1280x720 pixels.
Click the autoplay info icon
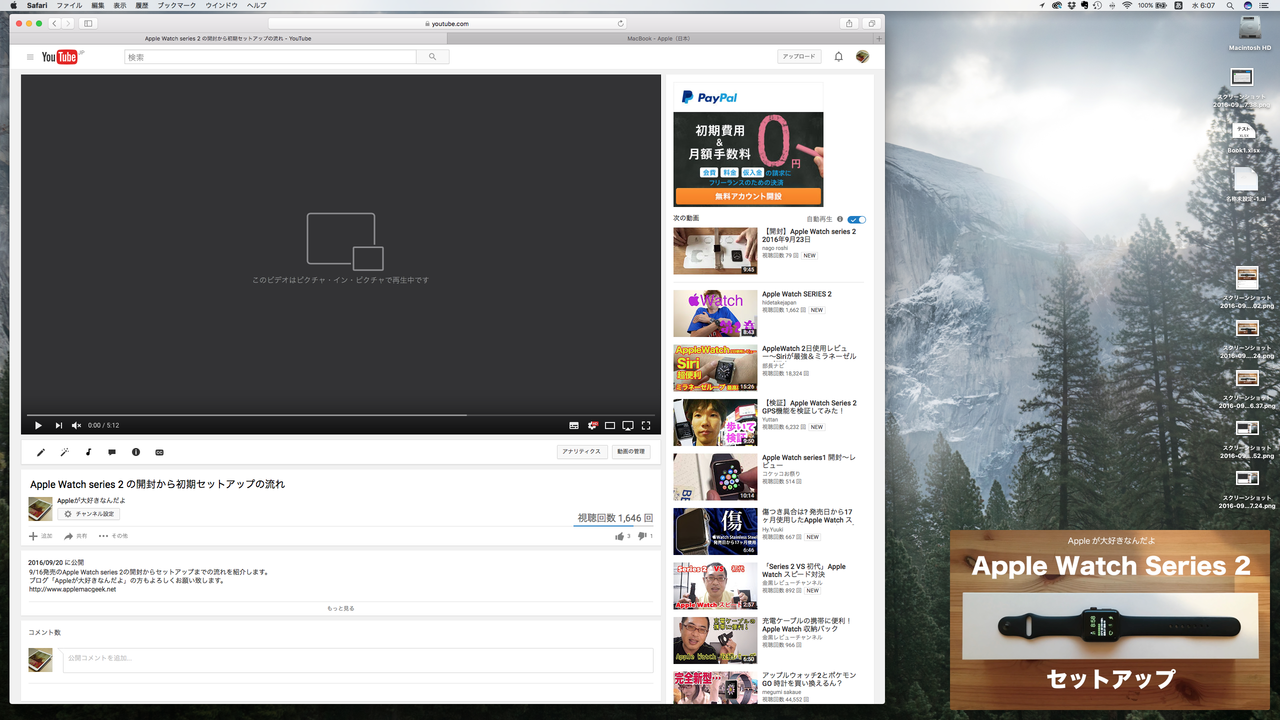[x=840, y=219]
